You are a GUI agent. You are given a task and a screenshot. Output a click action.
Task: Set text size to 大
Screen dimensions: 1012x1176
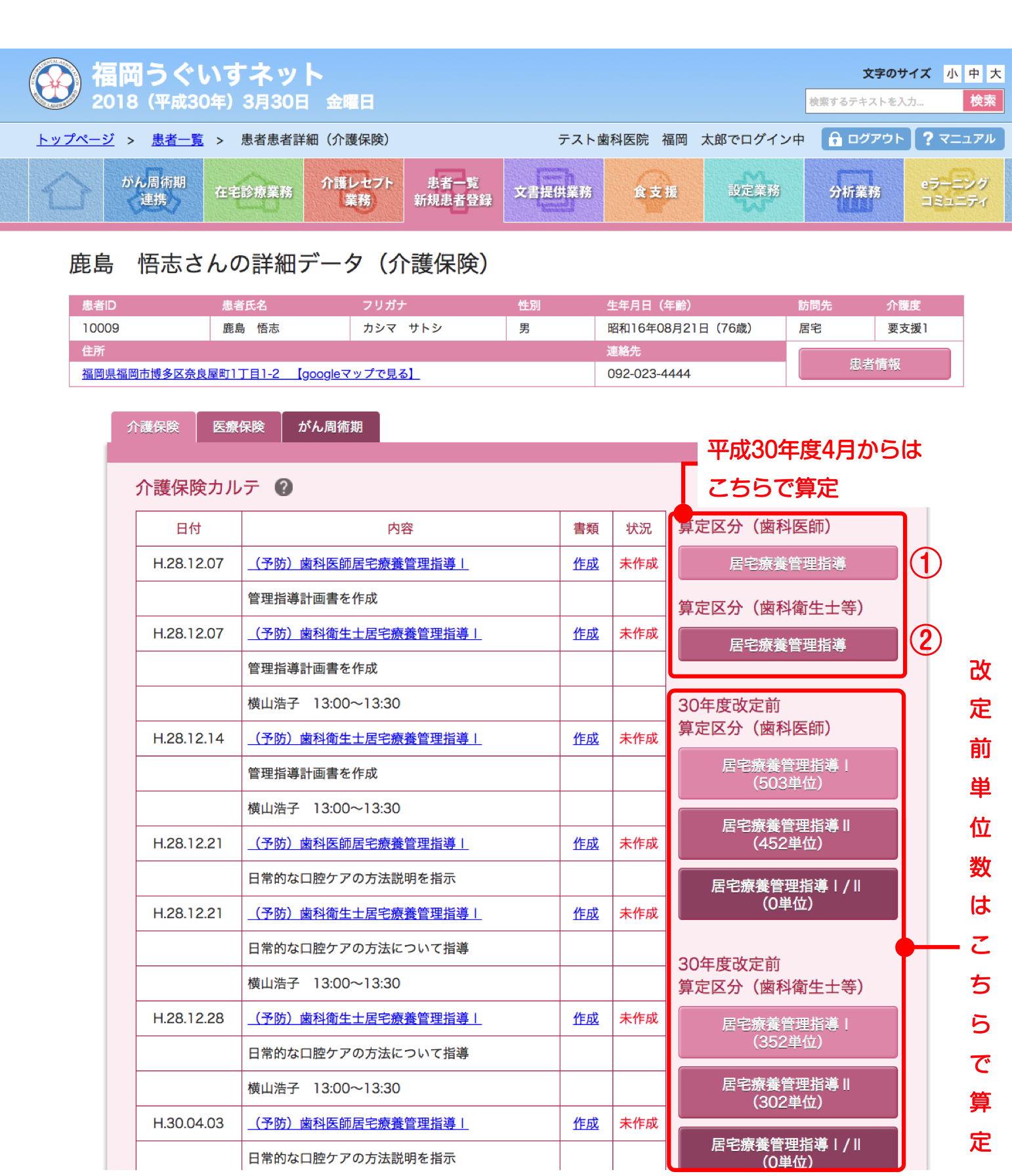(x=996, y=73)
